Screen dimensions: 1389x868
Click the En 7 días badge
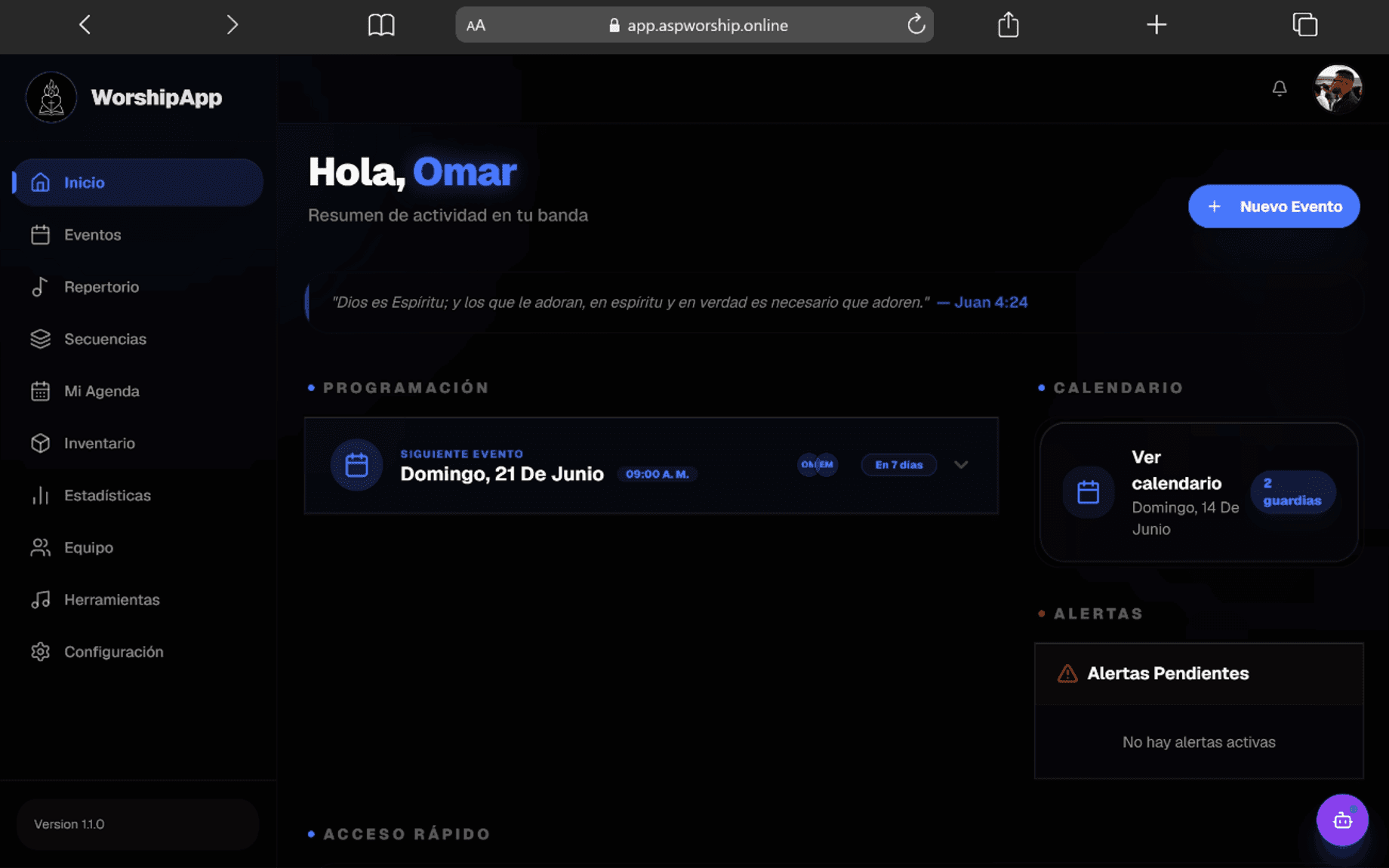[x=898, y=465]
